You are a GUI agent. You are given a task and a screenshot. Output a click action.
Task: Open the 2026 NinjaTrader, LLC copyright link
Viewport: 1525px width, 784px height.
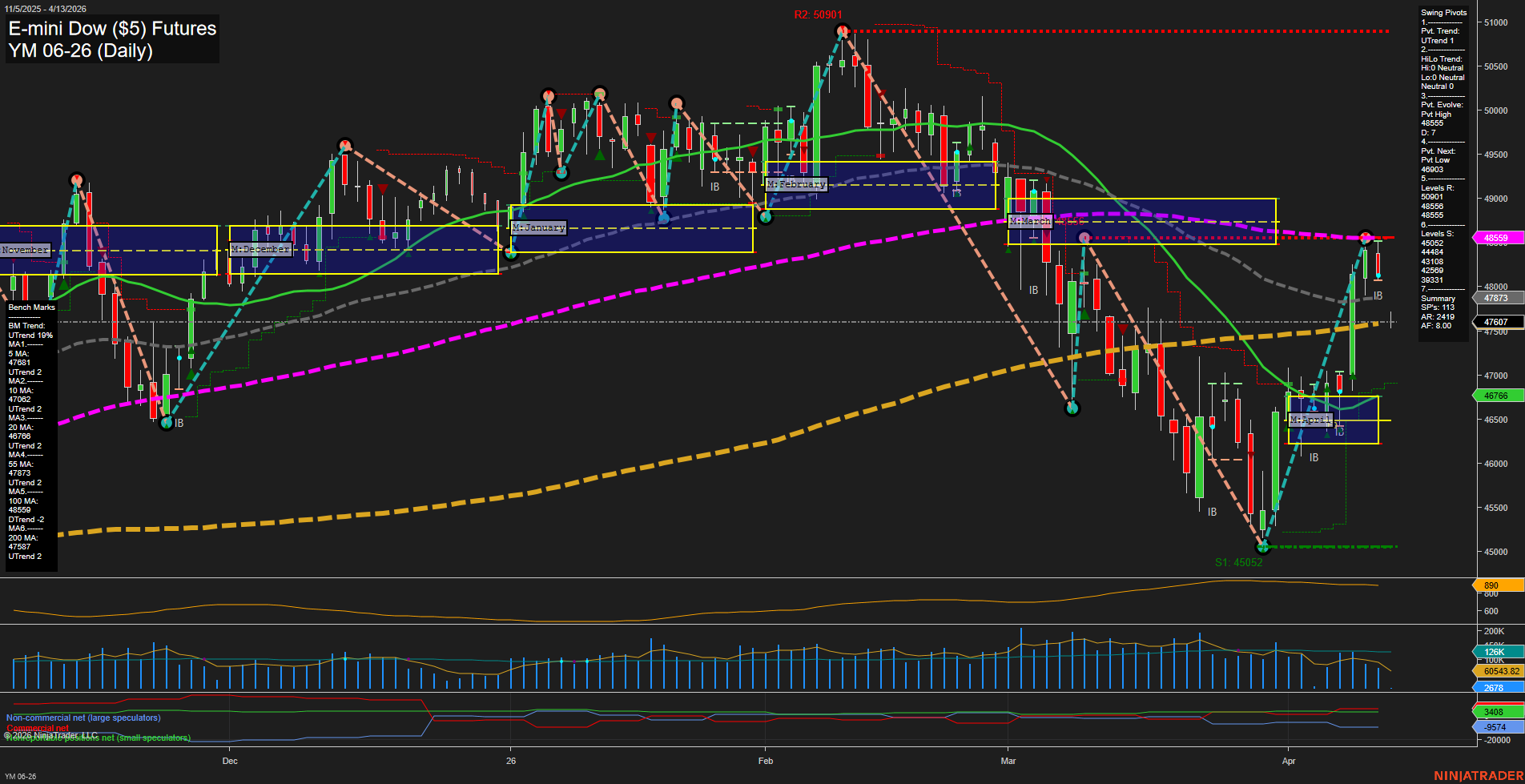pos(52,734)
